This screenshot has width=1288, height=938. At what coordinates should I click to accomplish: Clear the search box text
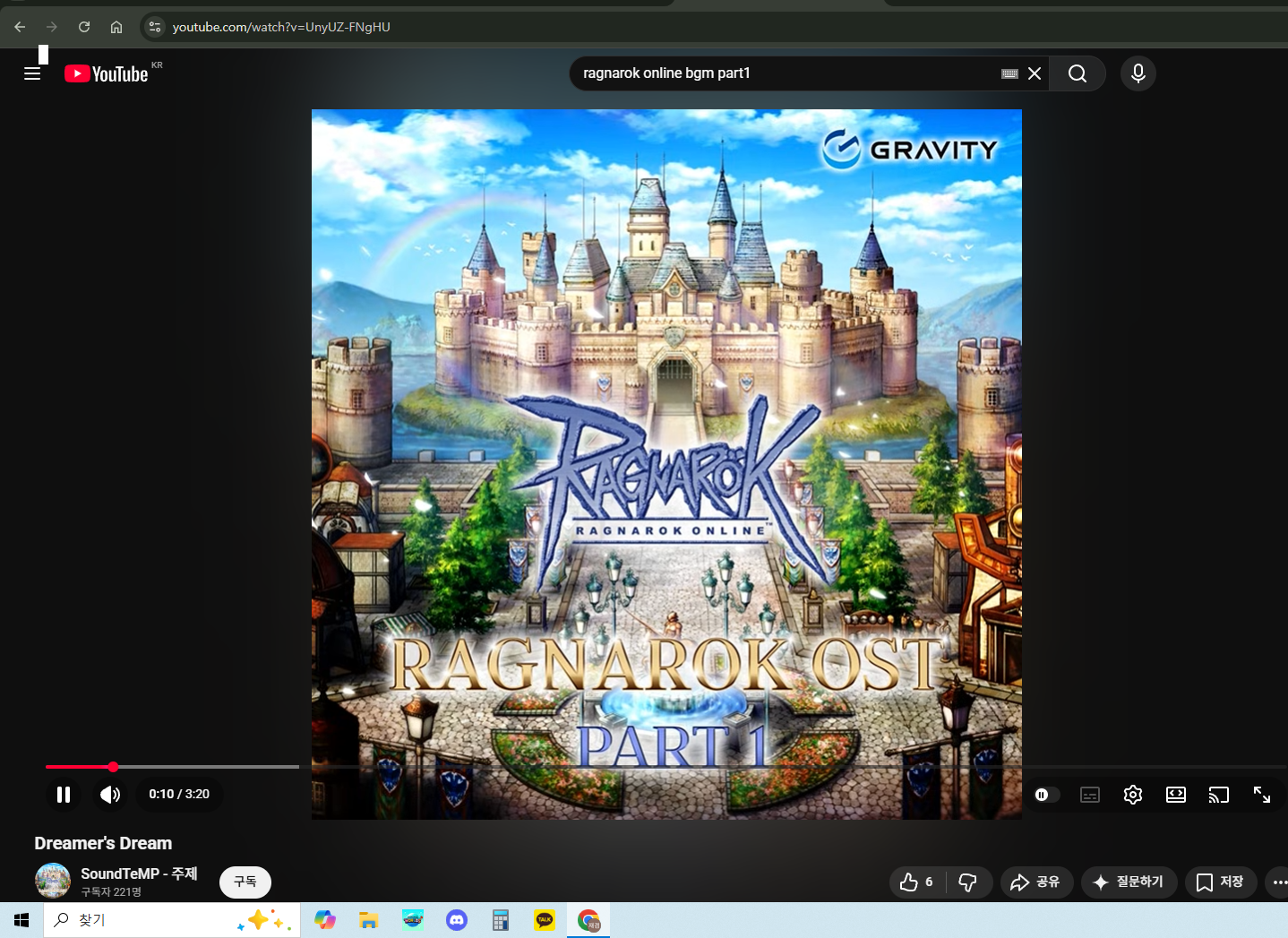[1035, 73]
